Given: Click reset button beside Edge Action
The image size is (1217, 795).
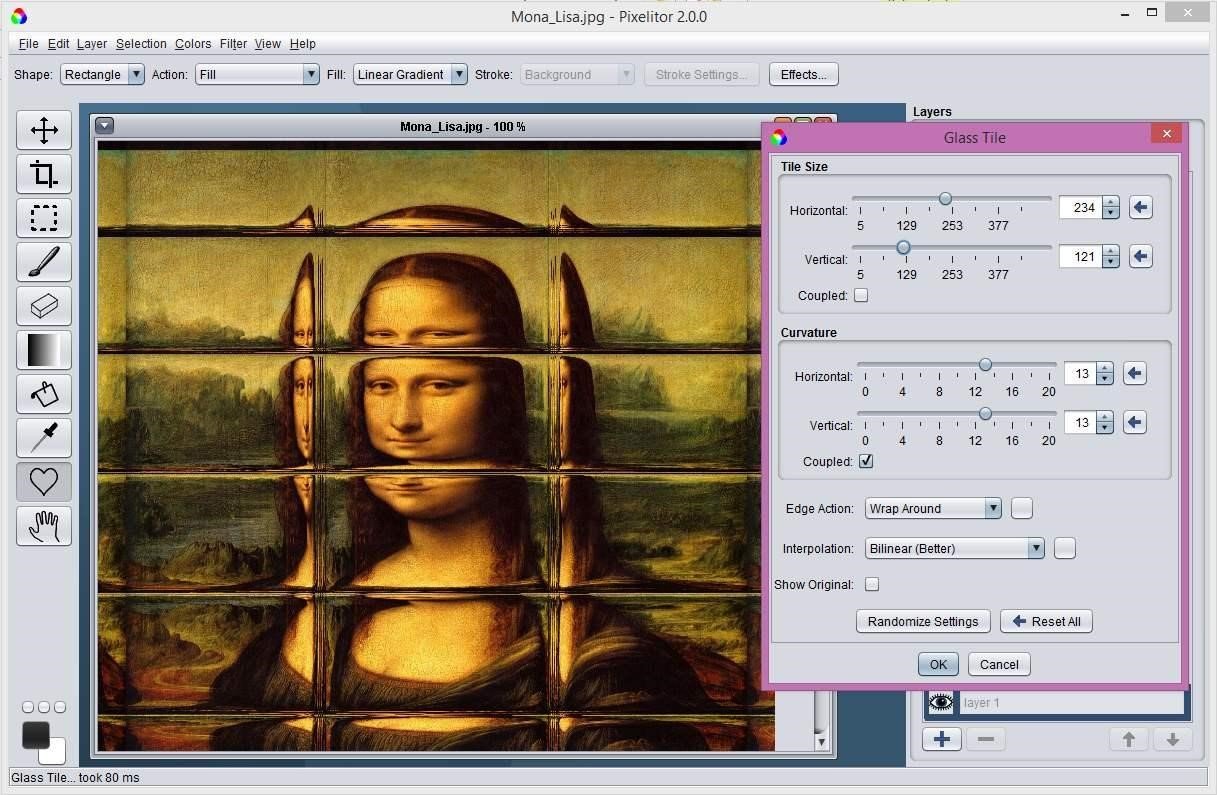Looking at the screenshot, I should click(1021, 508).
